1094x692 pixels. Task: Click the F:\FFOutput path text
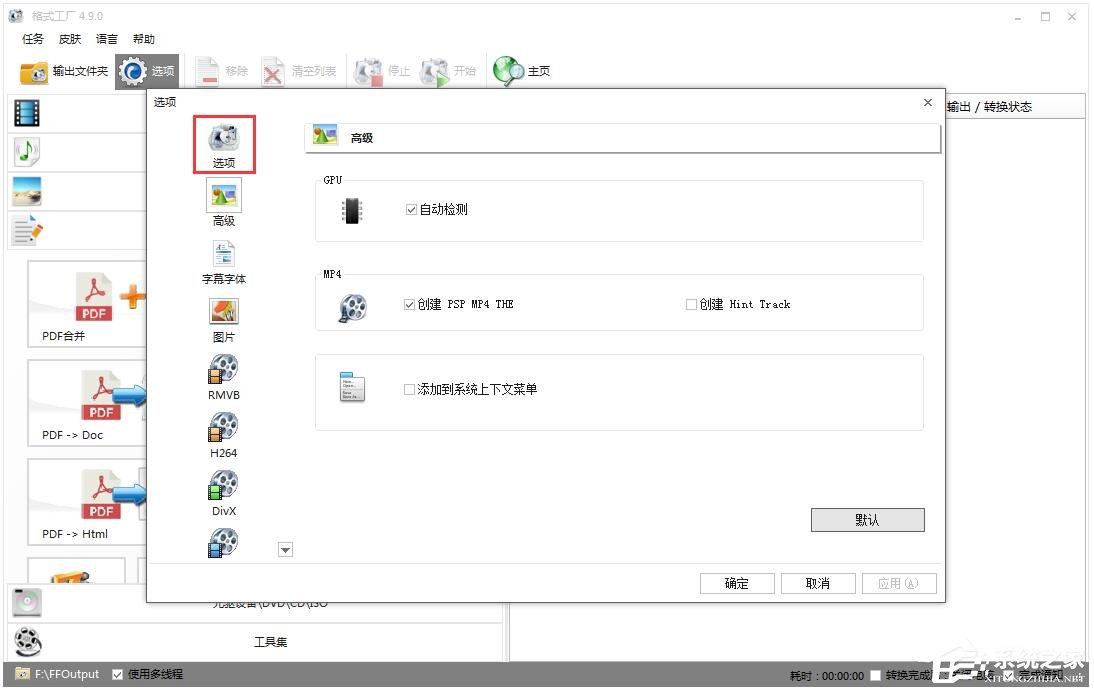click(x=67, y=675)
